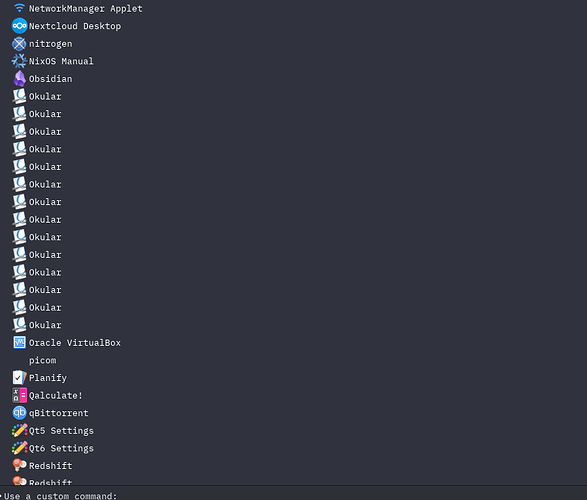The image size is (587, 500).
Task: Click the qBittorrent round icon
Action: [x=19, y=413]
